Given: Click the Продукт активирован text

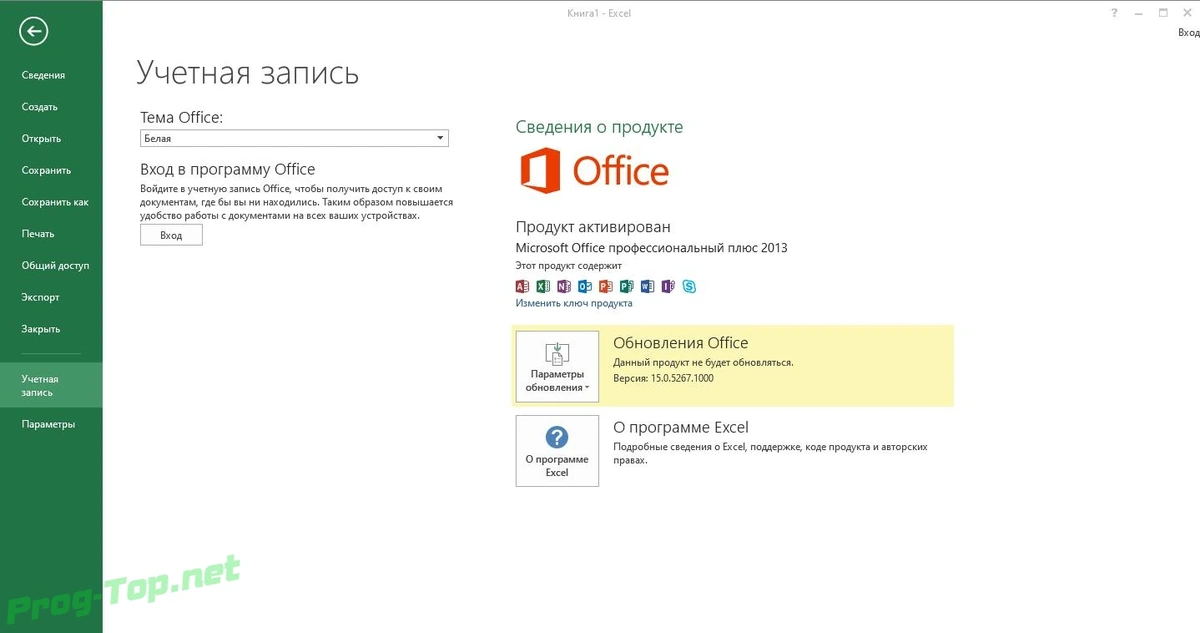Looking at the screenshot, I should click(x=593, y=228).
